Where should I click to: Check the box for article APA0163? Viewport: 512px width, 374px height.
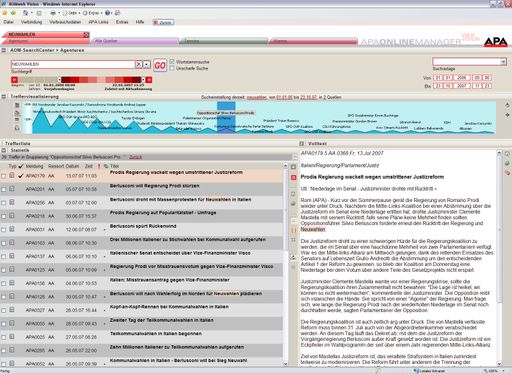(4, 243)
